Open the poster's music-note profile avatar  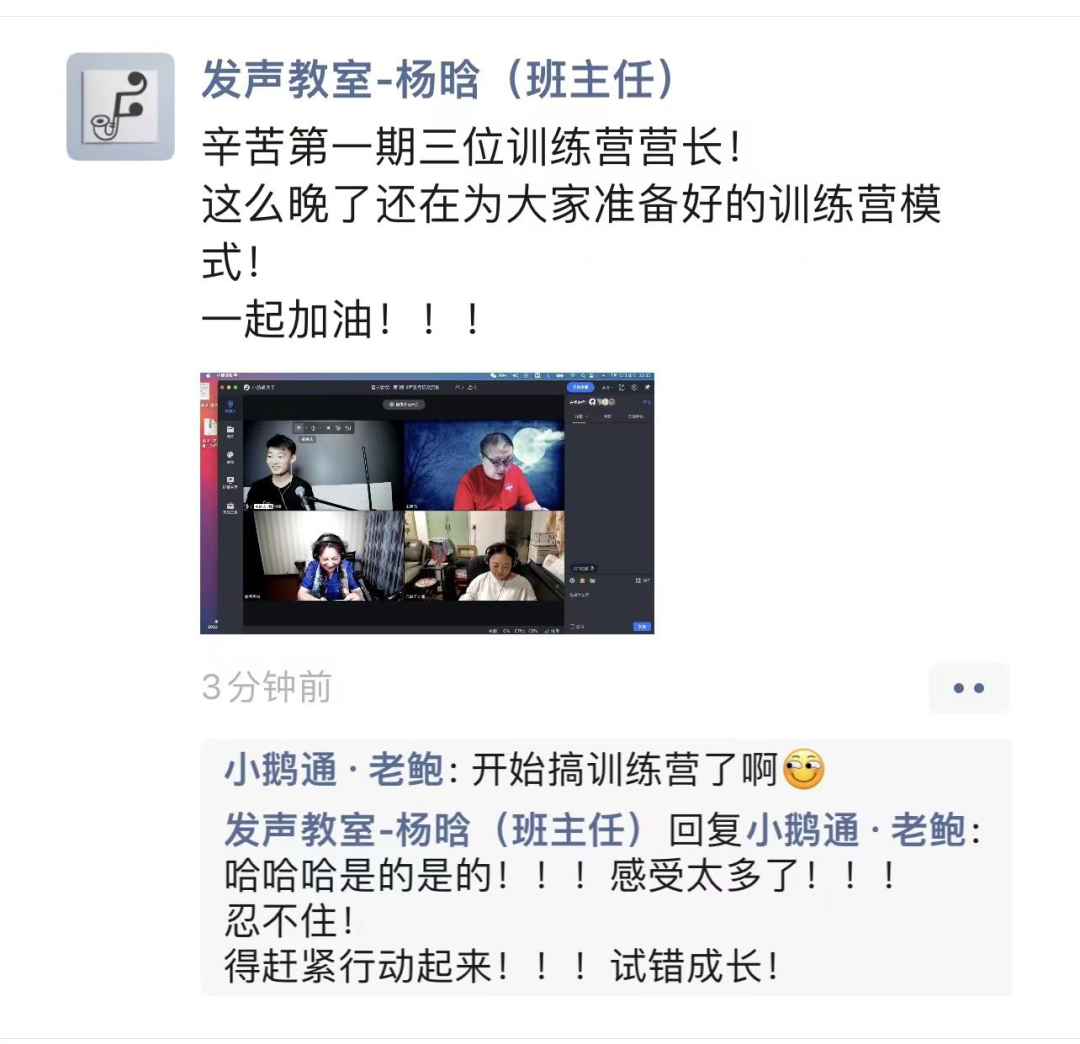coord(121,107)
